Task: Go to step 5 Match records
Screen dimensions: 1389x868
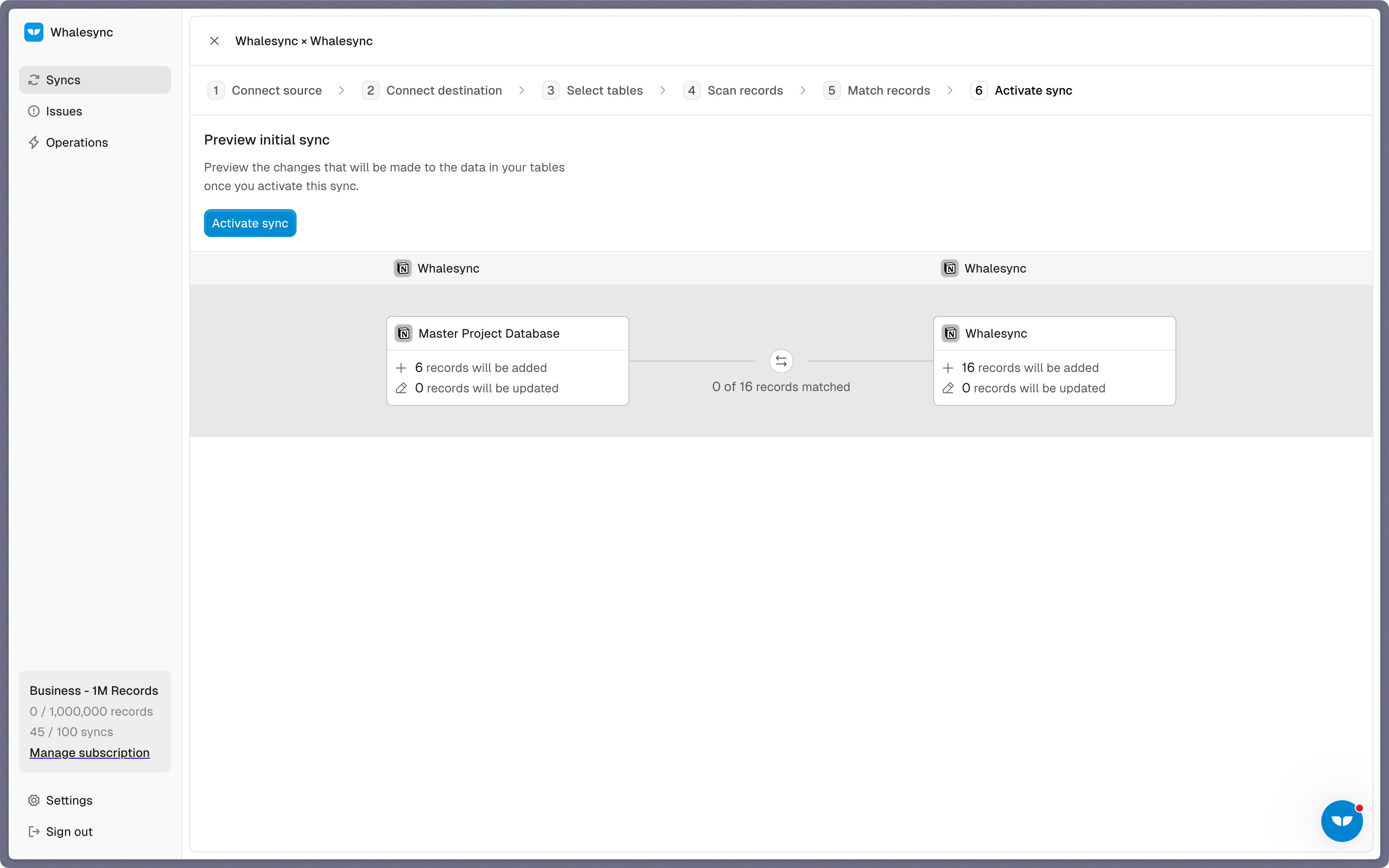Action: [x=877, y=90]
